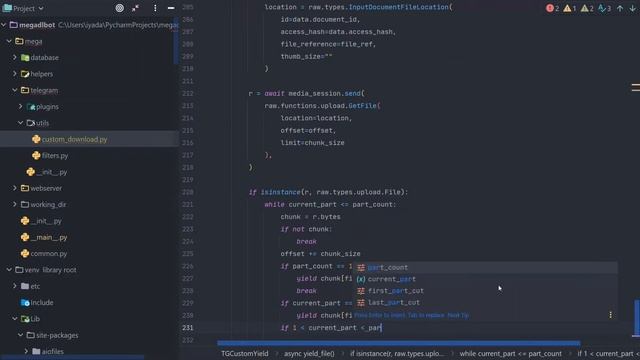Expand the webserver folder
This screenshot has height=360, width=640.
(15, 188)
